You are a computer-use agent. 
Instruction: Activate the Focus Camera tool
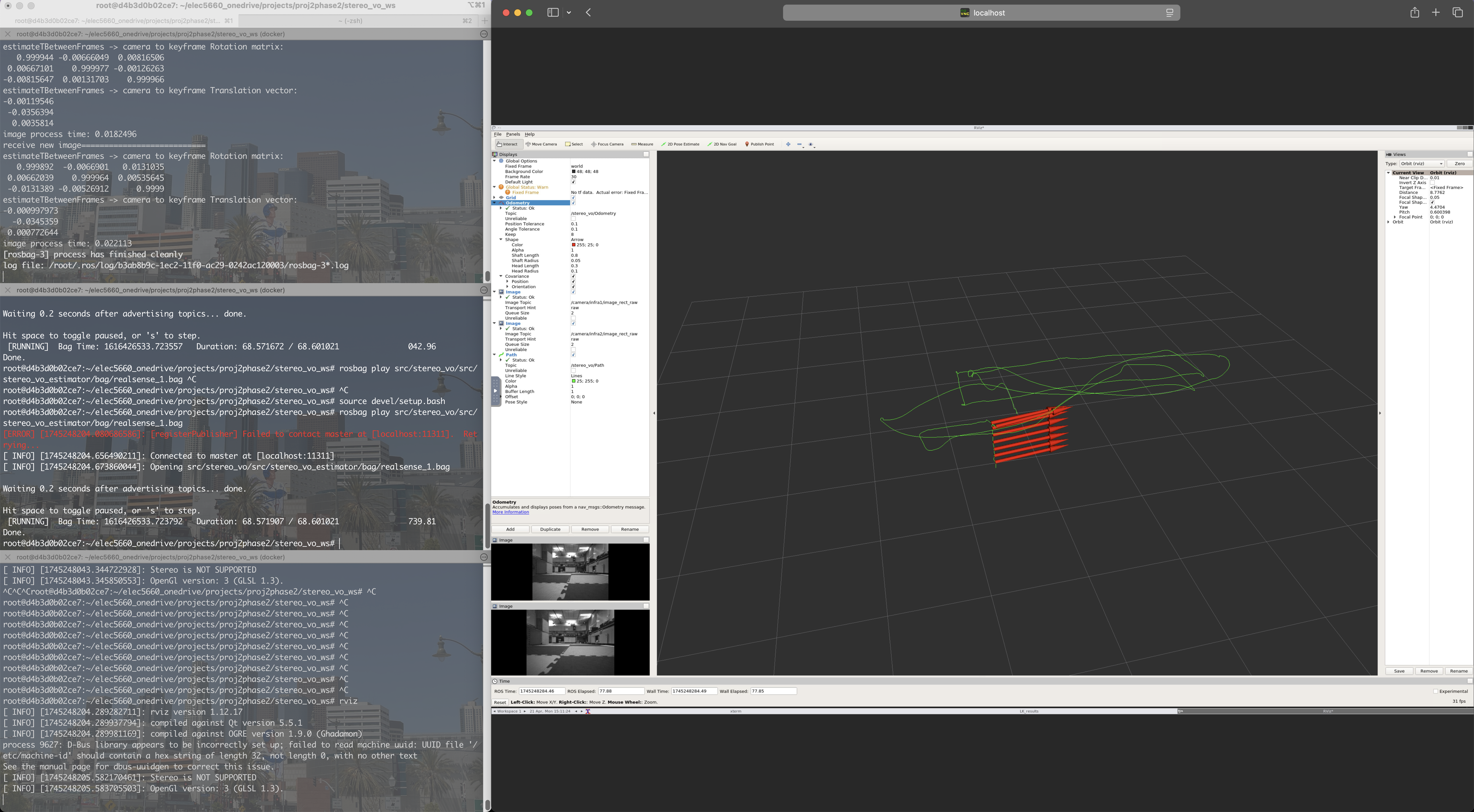coord(607,144)
